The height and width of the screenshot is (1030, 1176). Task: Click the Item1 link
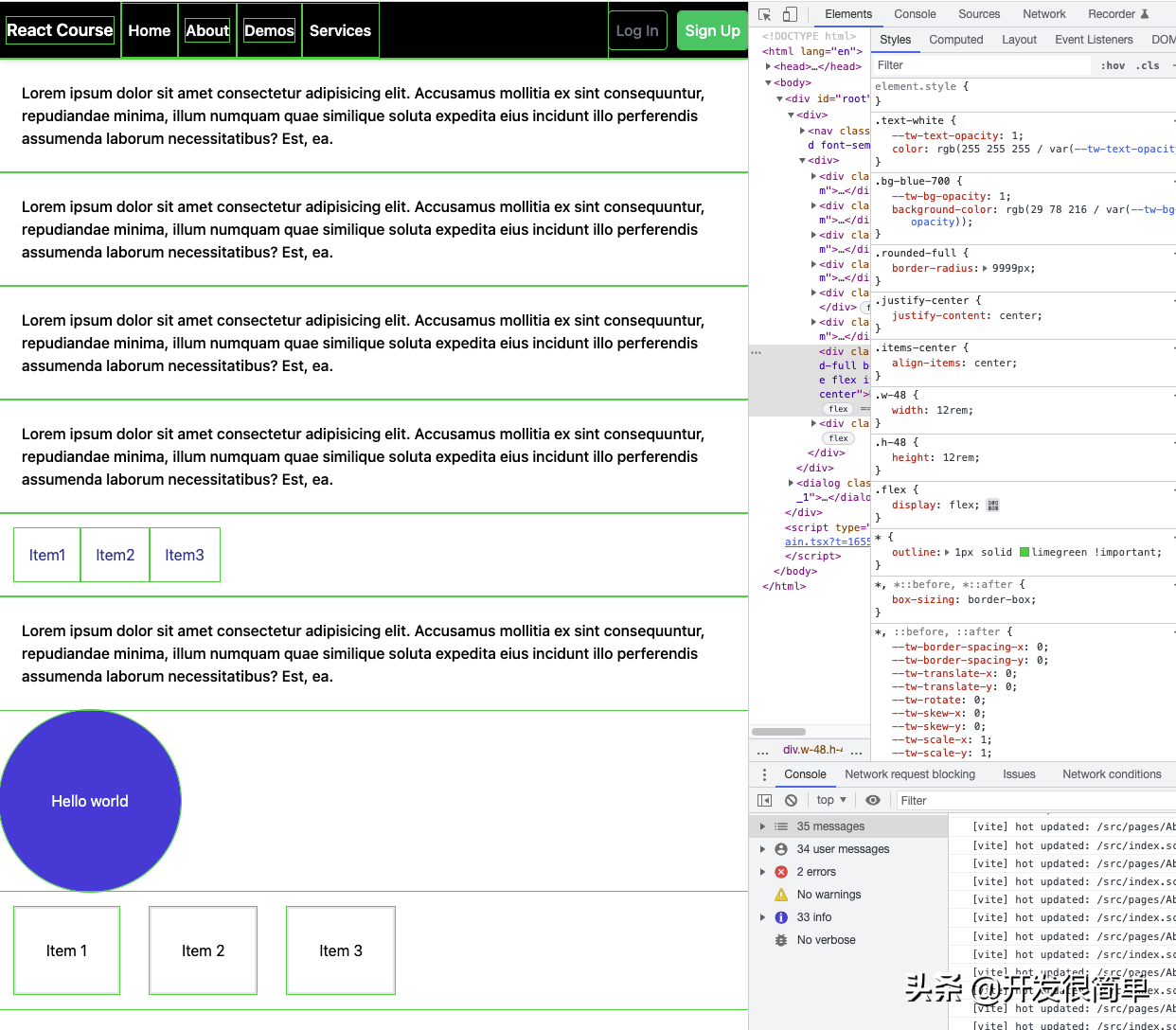point(47,555)
